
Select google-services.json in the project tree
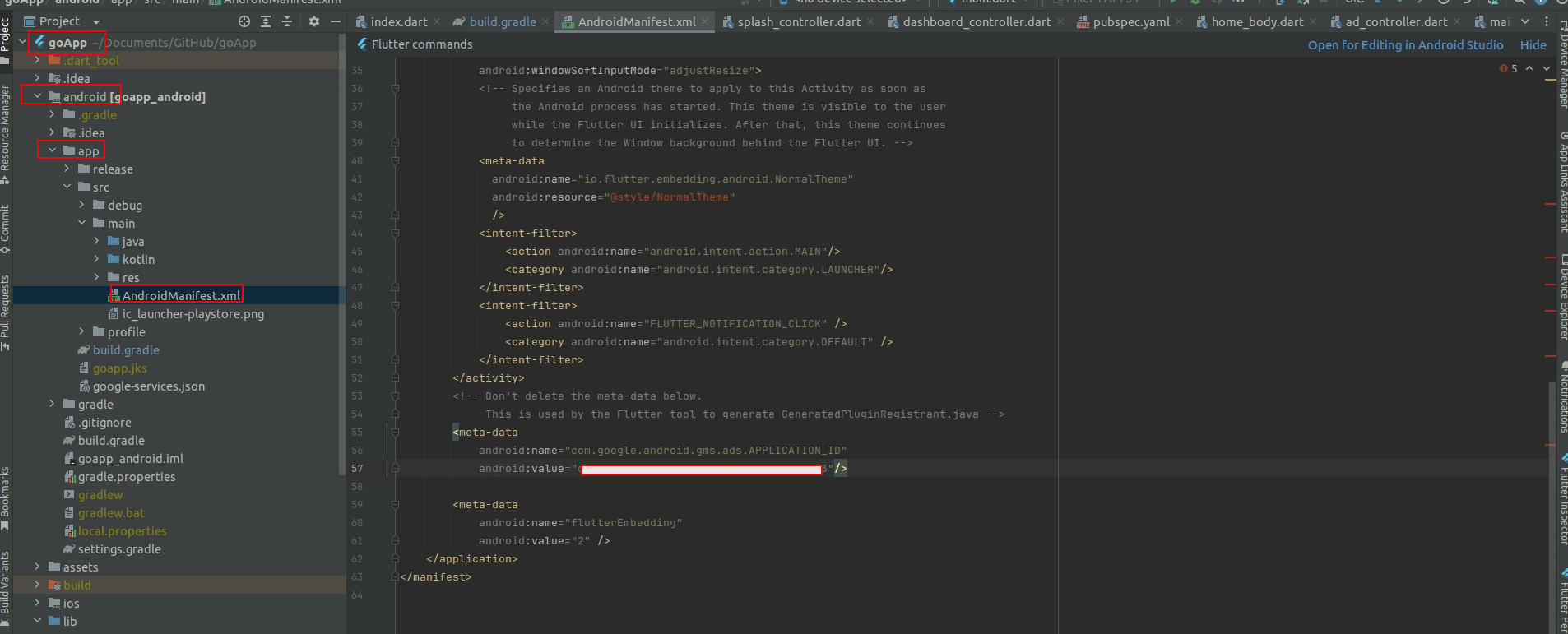148,386
